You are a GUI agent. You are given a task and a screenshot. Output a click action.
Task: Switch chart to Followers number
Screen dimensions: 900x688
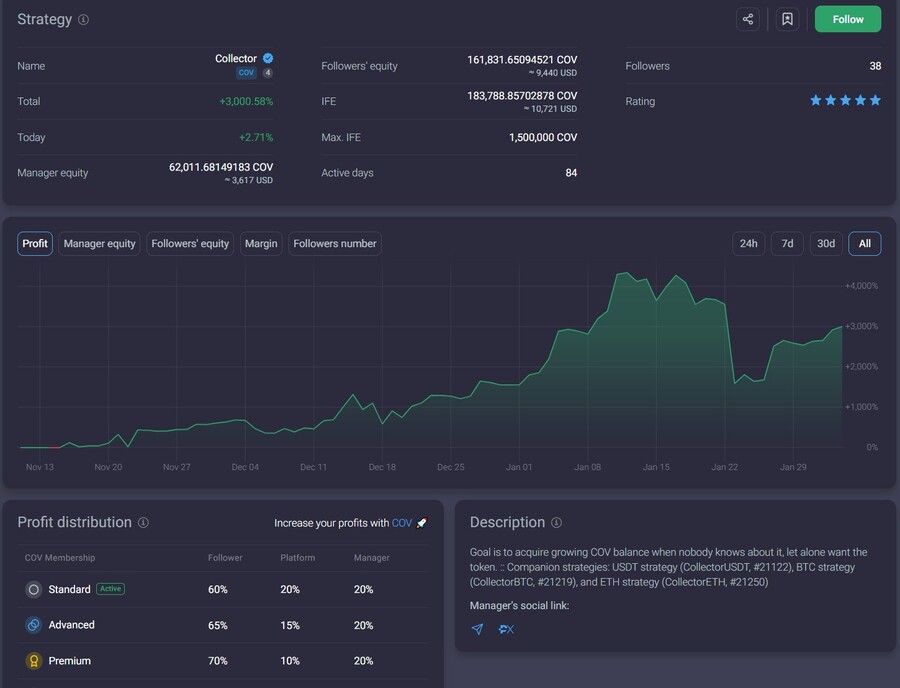[x=335, y=244]
